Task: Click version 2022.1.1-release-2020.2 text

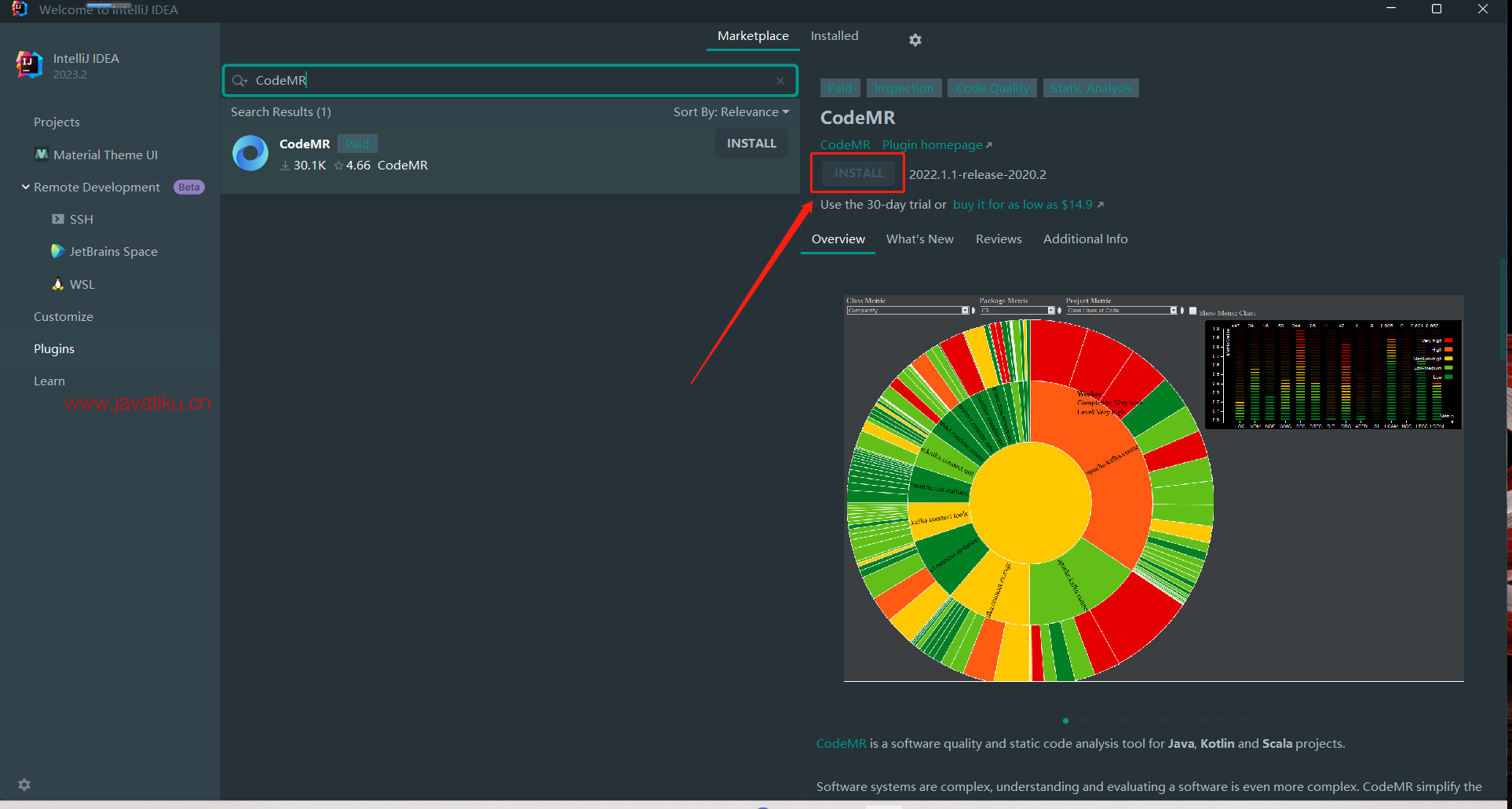Action: (977, 174)
